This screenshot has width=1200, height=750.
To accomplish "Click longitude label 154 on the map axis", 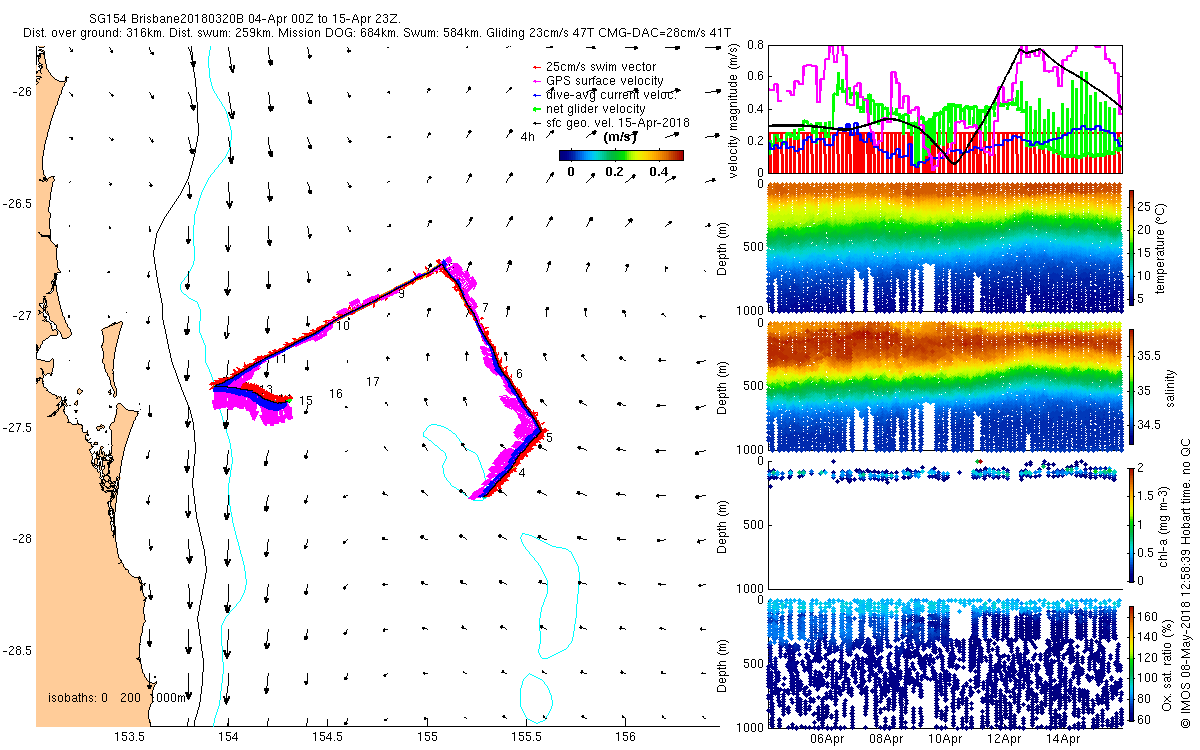I will pyautogui.click(x=229, y=737).
